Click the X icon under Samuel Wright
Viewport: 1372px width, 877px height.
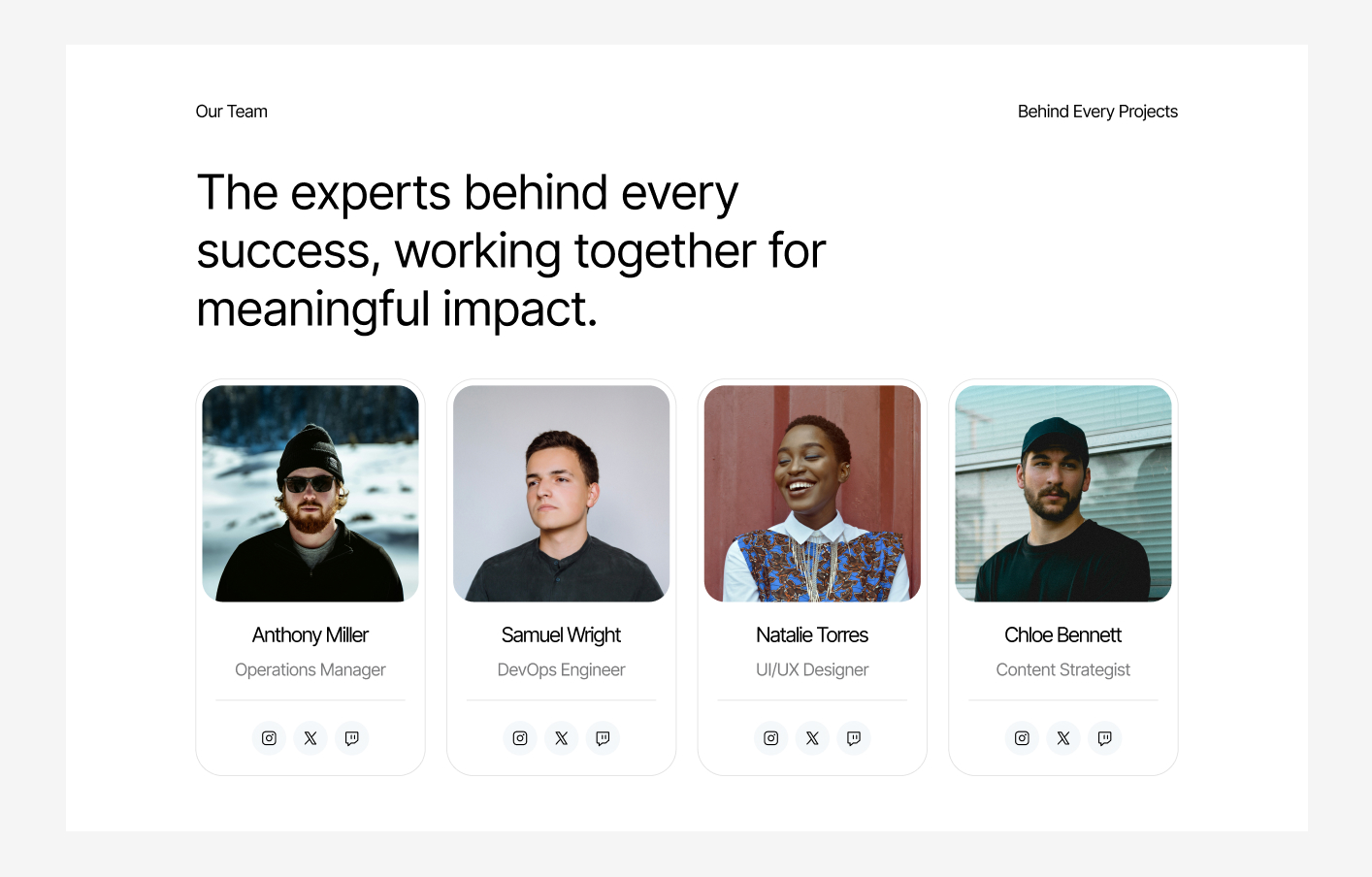[x=561, y=737]
